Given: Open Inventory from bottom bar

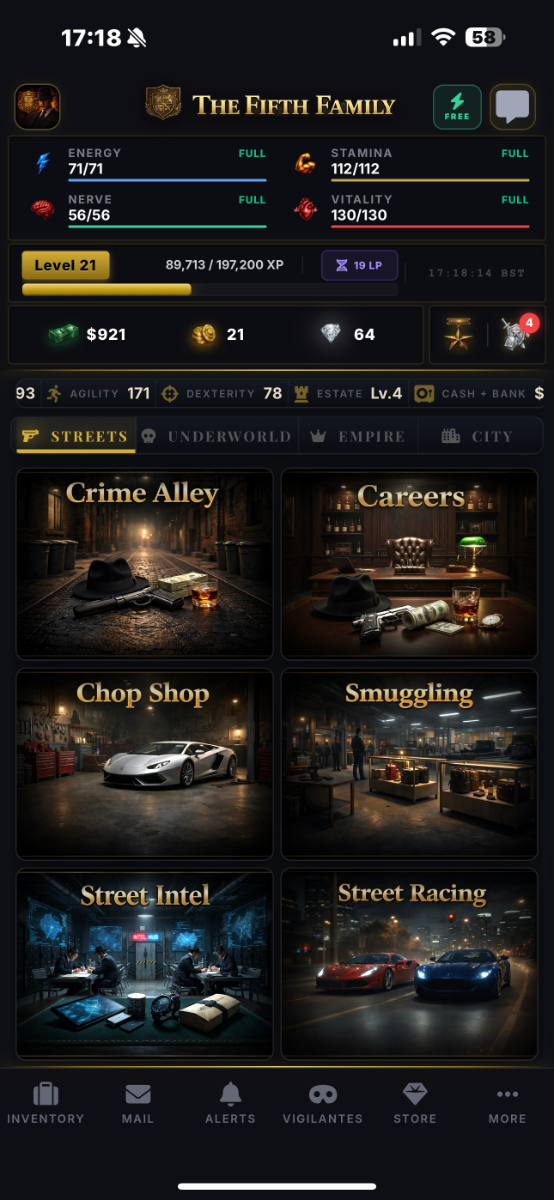Looking at the screenshot, I should pos(45,1104).
